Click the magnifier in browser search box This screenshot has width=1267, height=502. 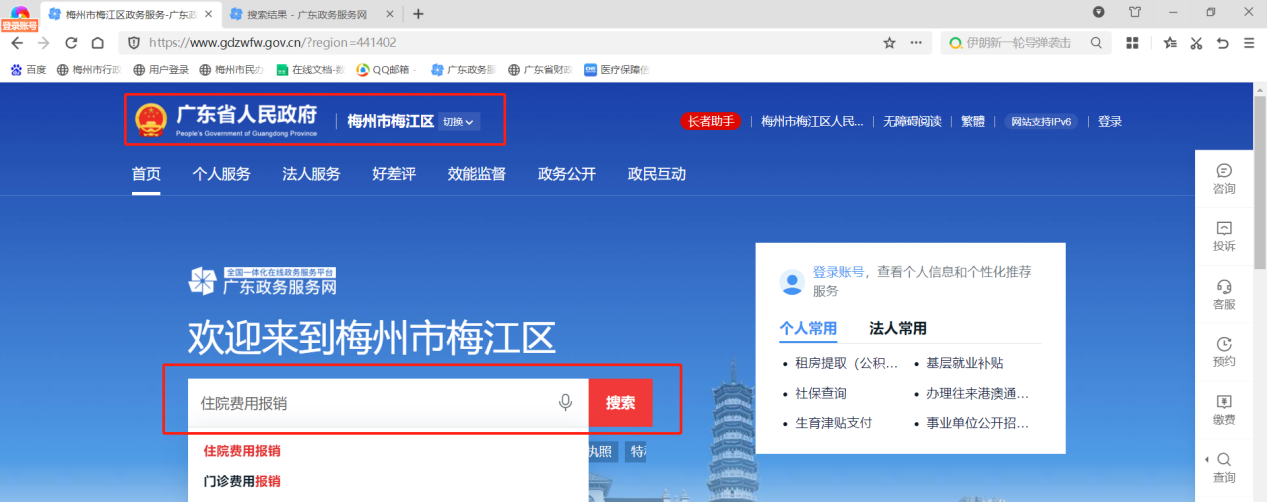pyautogui.click(x=1096, y=43)
